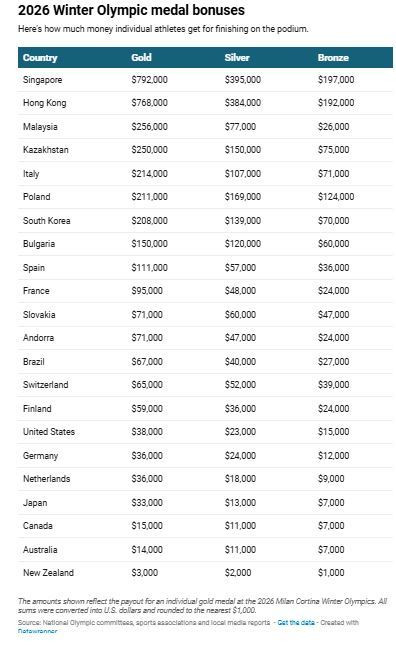
Task: Click Kazakhstan's silver amount $150,000
Action: (x=242, y=150)
